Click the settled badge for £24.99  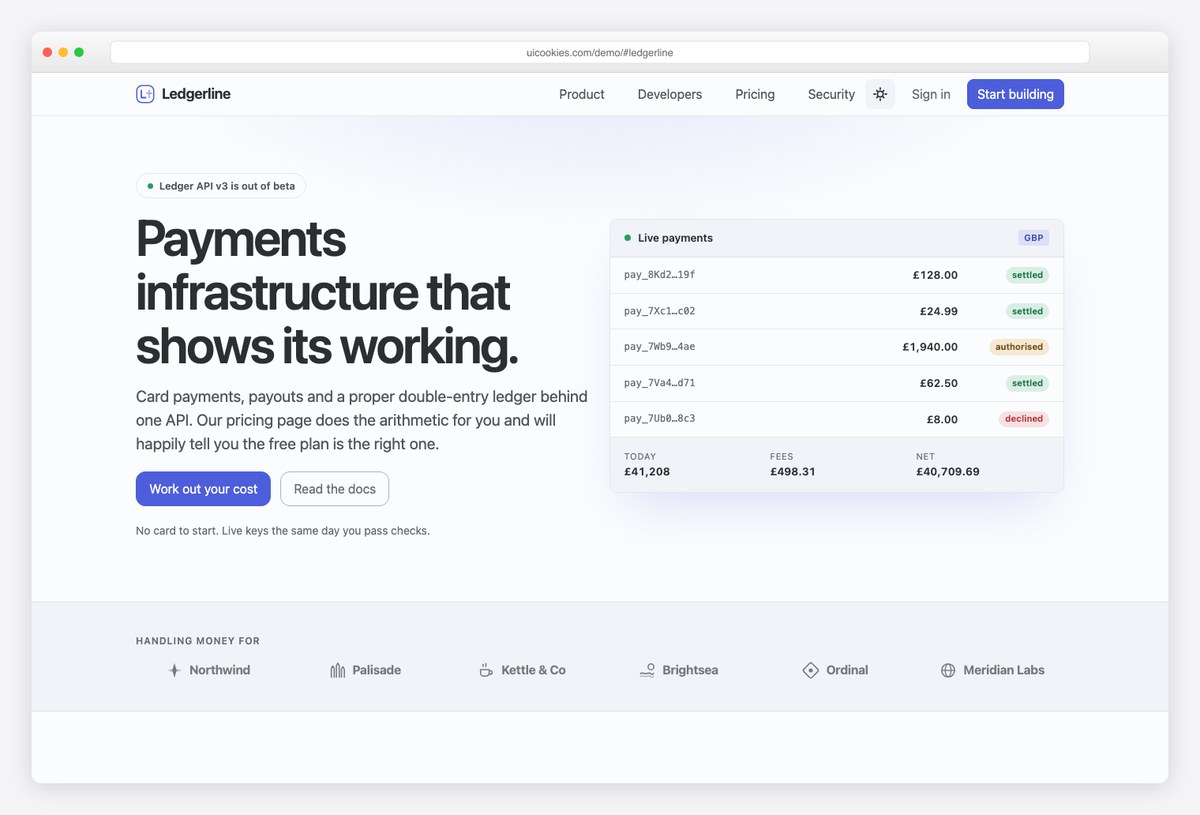(1027, 311)
